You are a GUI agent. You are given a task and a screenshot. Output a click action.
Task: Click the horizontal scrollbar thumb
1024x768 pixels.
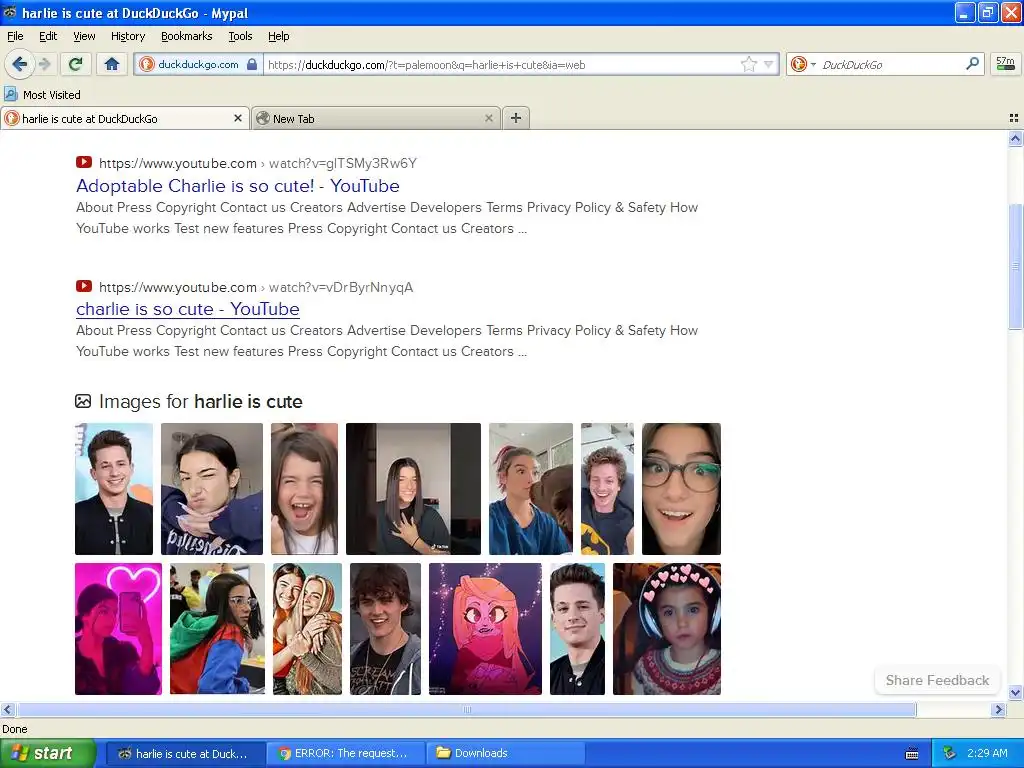466,709
